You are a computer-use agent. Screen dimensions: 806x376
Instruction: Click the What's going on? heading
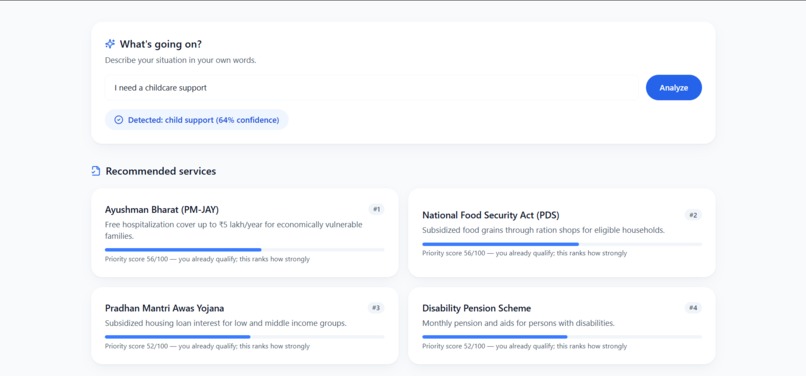click(x=161, y=44)
